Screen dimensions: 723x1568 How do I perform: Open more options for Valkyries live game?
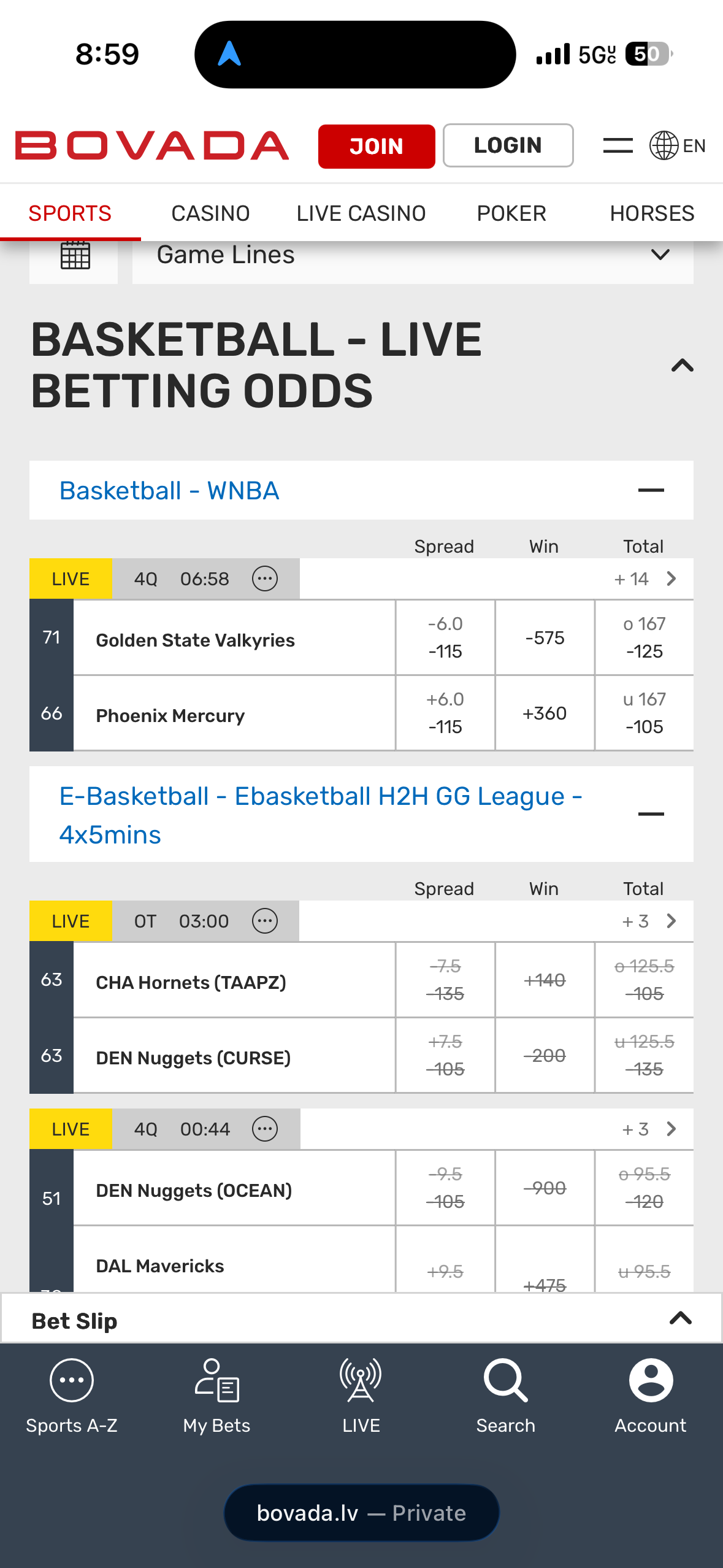[265, 578]
